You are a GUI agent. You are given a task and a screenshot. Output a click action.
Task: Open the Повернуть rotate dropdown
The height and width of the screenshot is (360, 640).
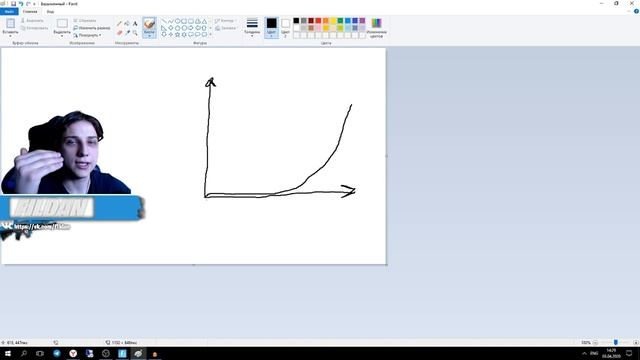pos(87,35)
